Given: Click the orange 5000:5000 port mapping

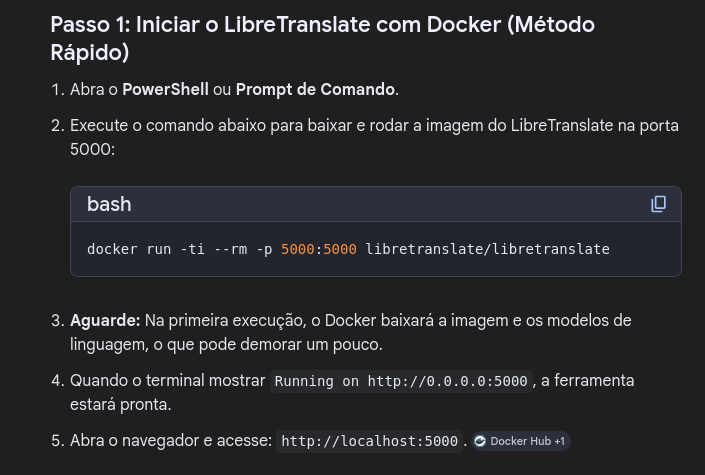Looking at the screenshot, I should (319, 249).
